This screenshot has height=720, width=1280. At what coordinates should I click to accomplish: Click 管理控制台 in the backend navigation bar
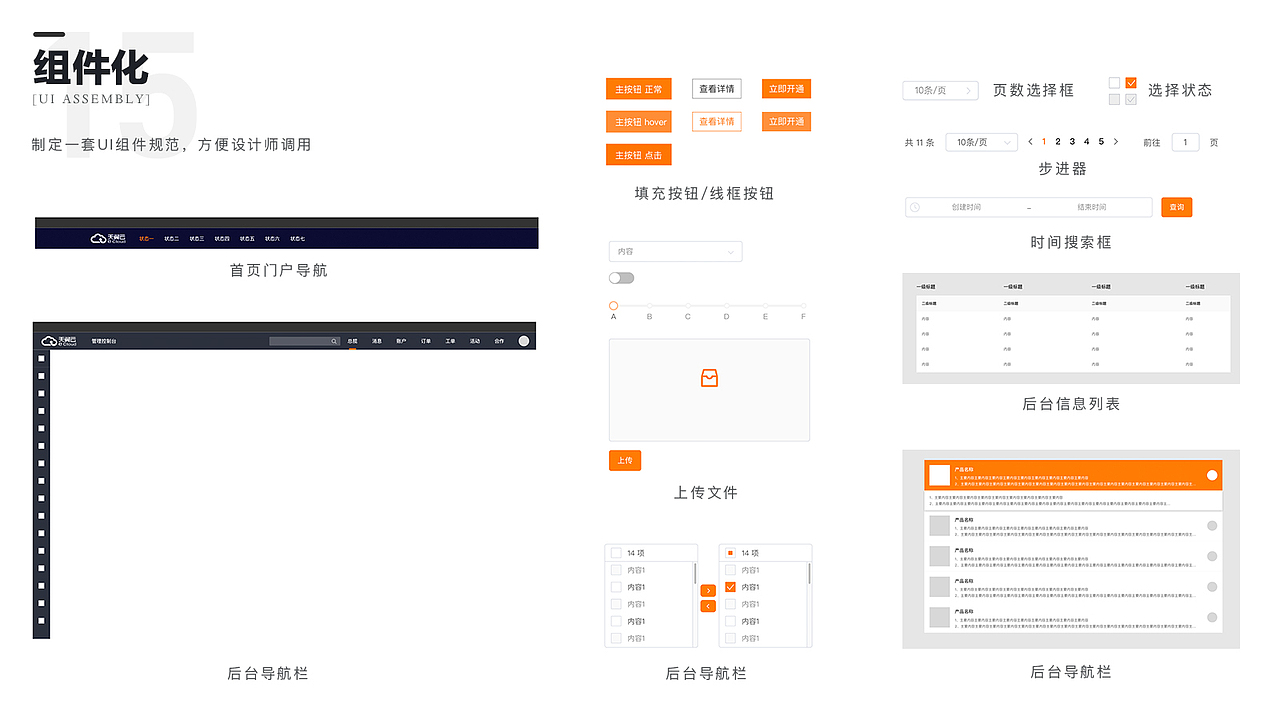pos(104,341)
